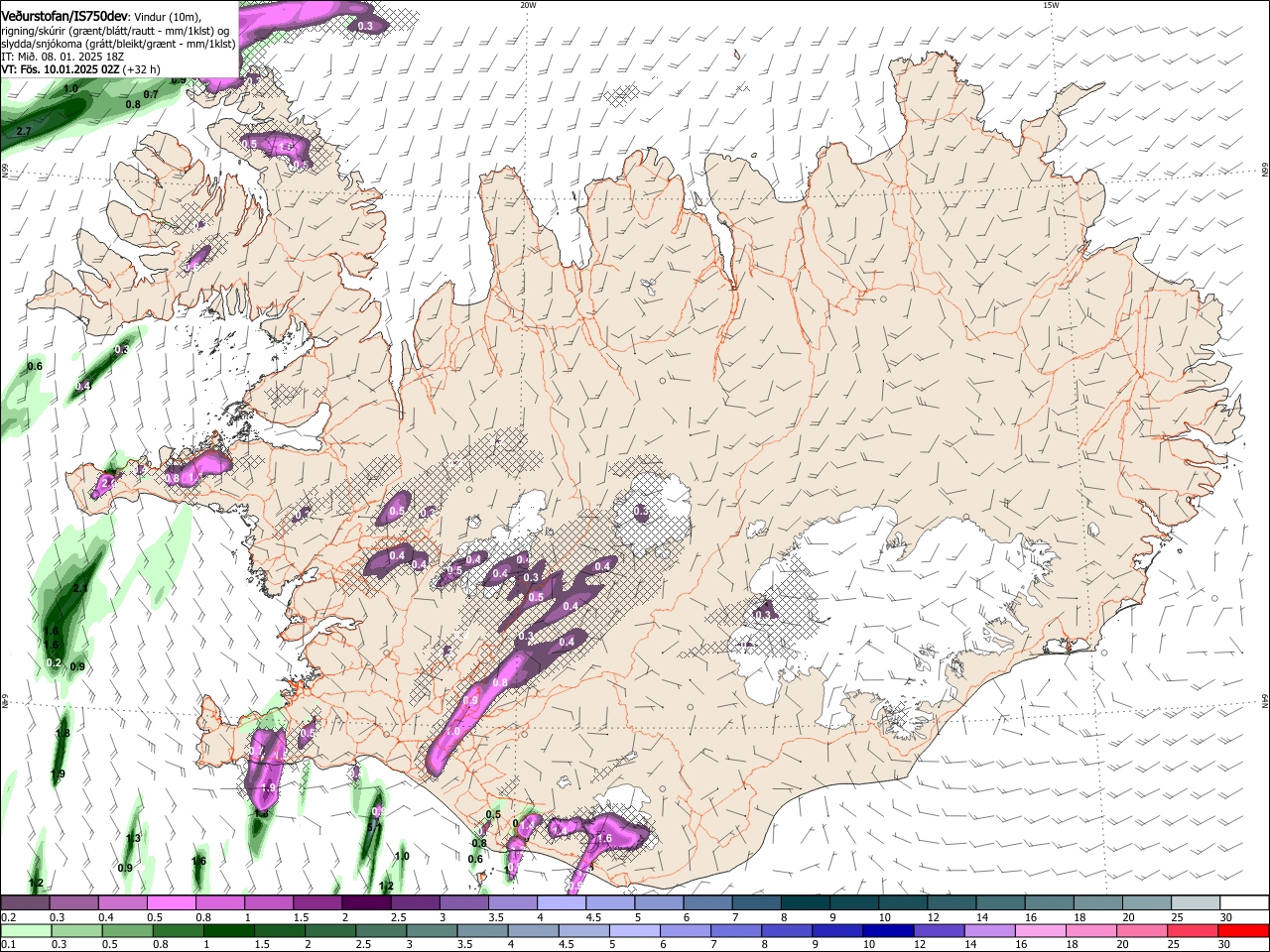Click the 20W longitude label at the top

pyautogui.click(x=528, y=4)
